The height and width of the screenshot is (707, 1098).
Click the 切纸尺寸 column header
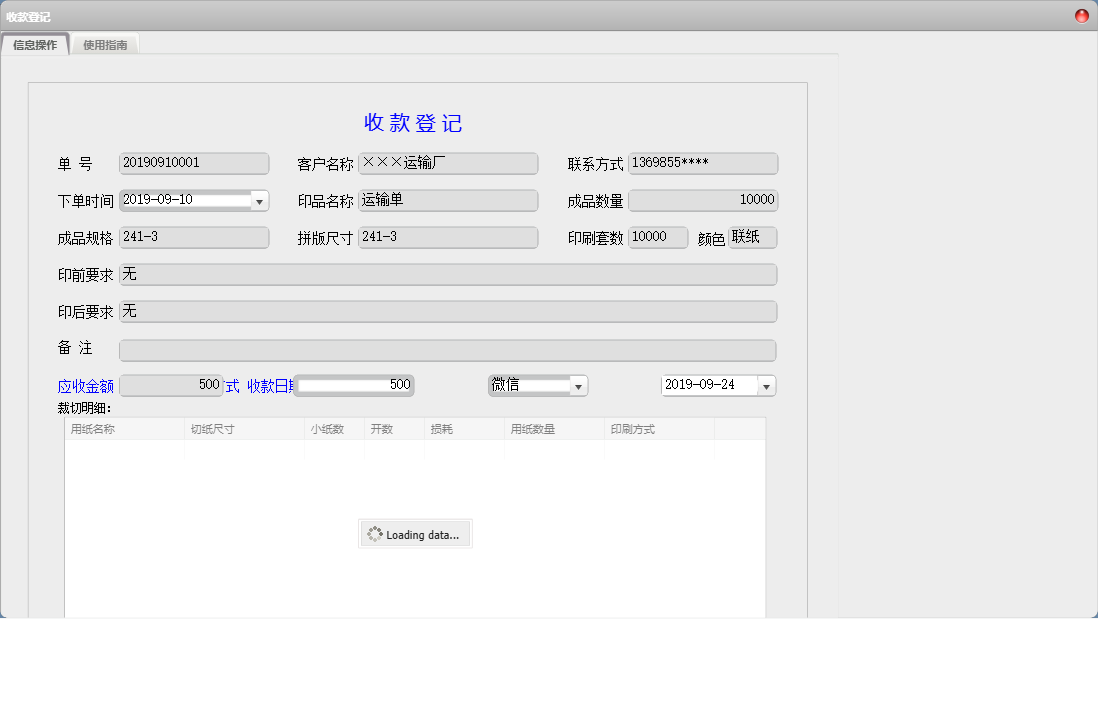(x=244, y=429)
